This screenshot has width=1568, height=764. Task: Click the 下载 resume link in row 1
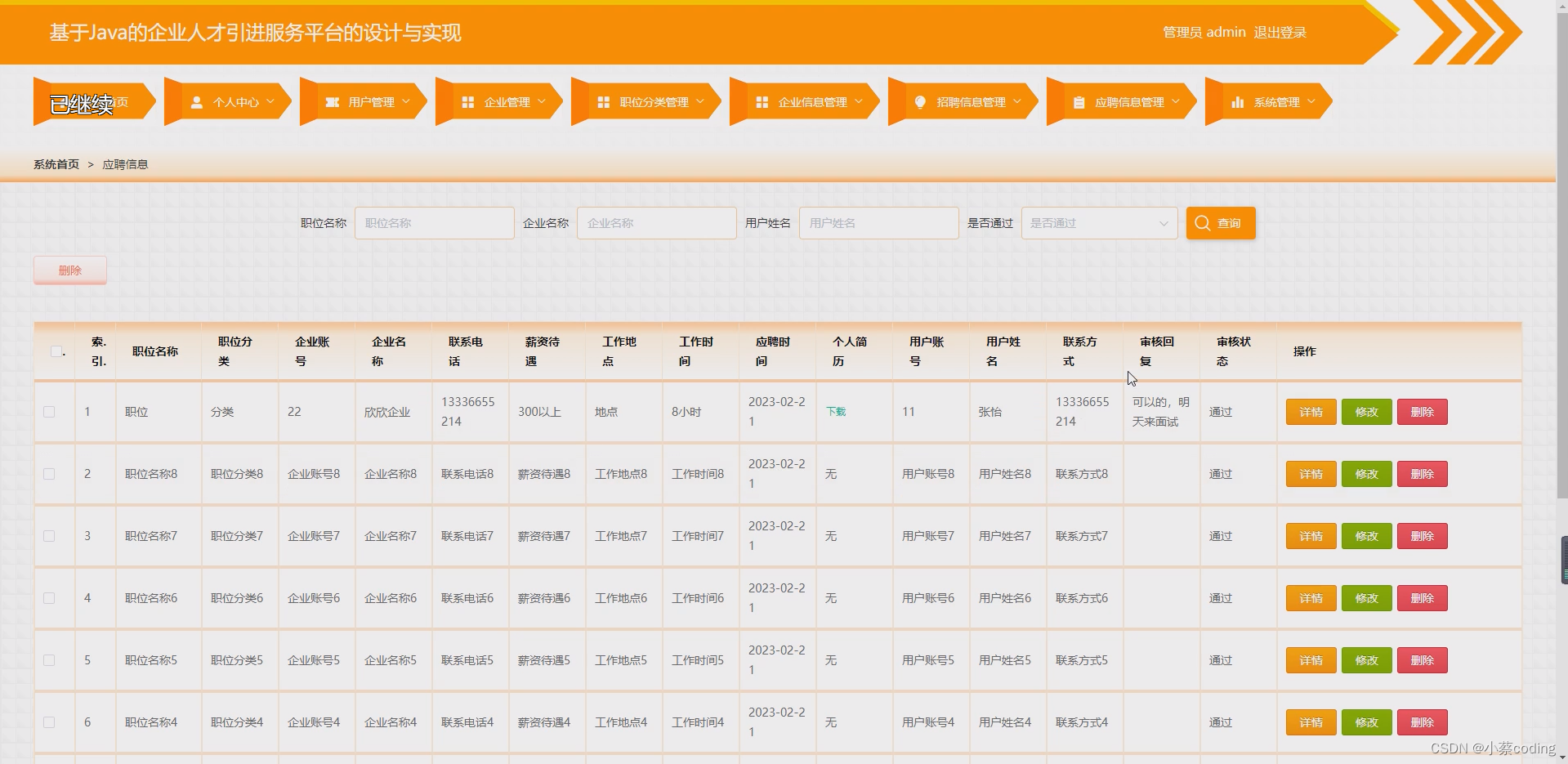pyautogui.click(x=836, y=412)
